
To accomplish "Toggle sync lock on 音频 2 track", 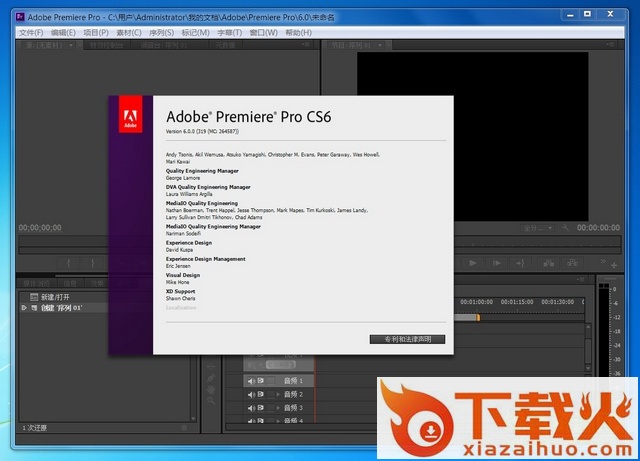I will [x=260, y=394].
